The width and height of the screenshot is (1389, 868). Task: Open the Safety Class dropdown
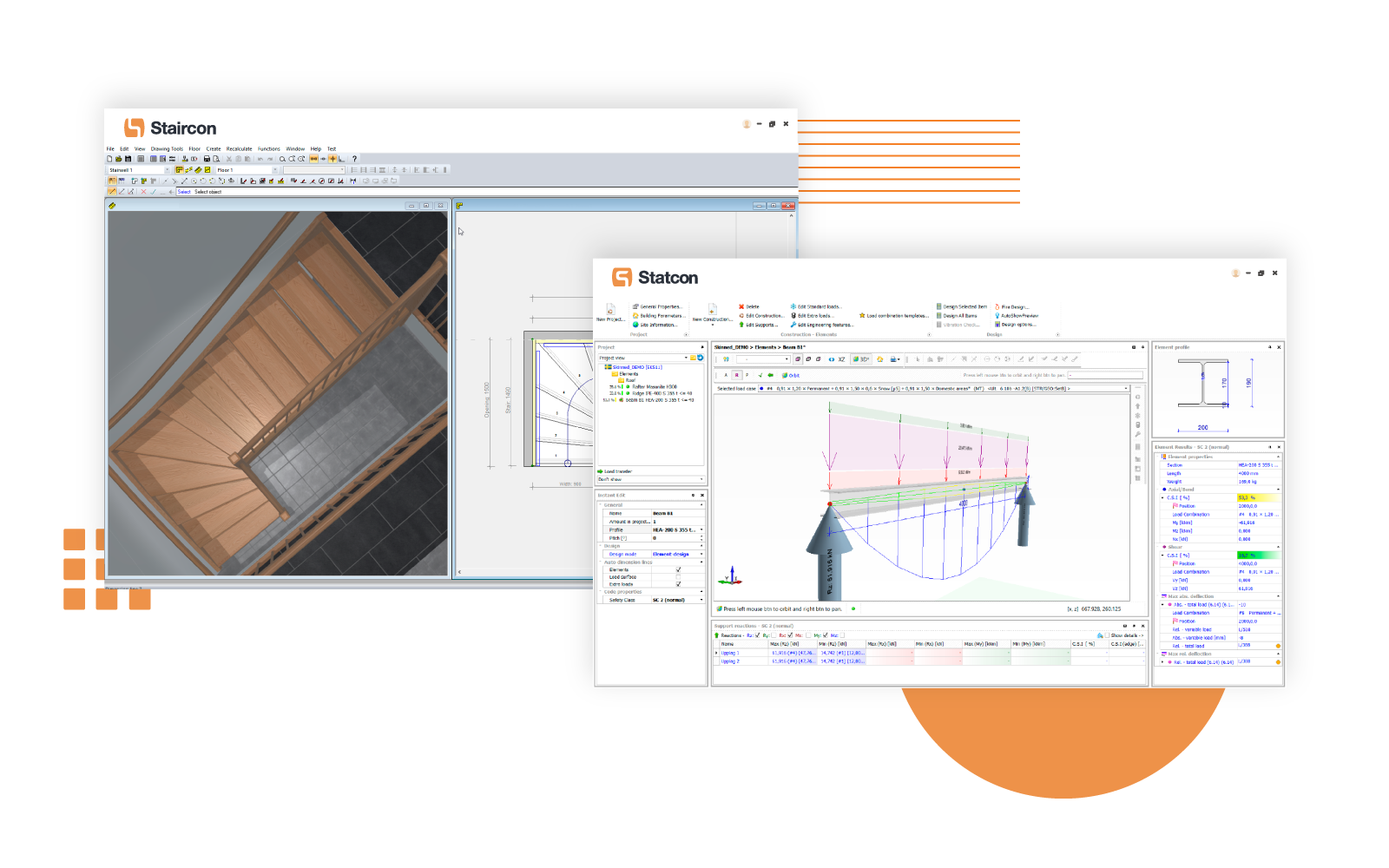tap(701, 600)
